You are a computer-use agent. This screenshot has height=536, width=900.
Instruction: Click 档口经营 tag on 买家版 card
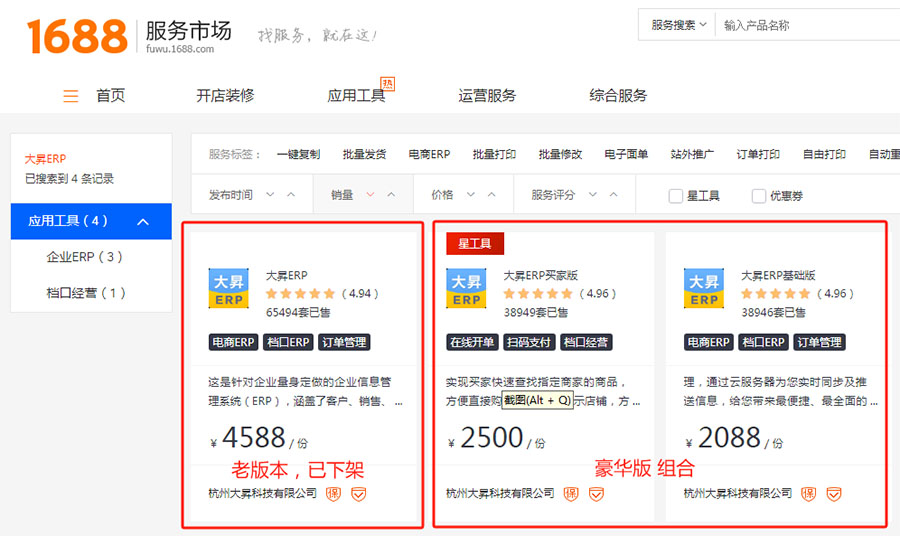pos(586,343)
